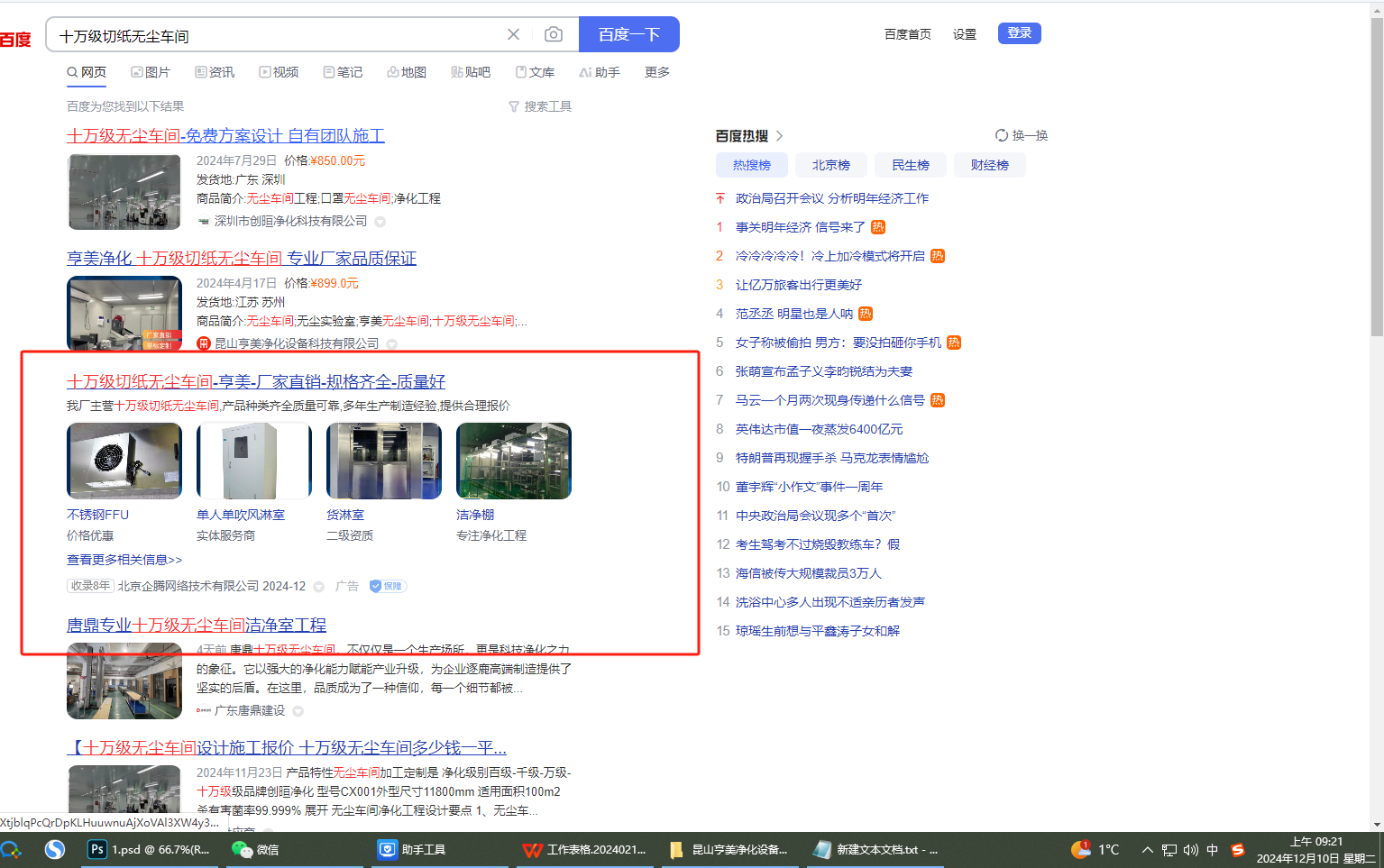Expand hidden system tray icons chevron

1147,849
